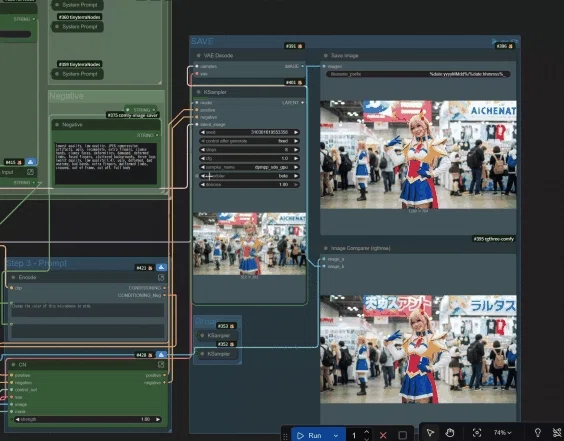This screenshot has height=441, width=564.
Task: Open the Run button dropdown arrow
Action: [x=336, y=435]
